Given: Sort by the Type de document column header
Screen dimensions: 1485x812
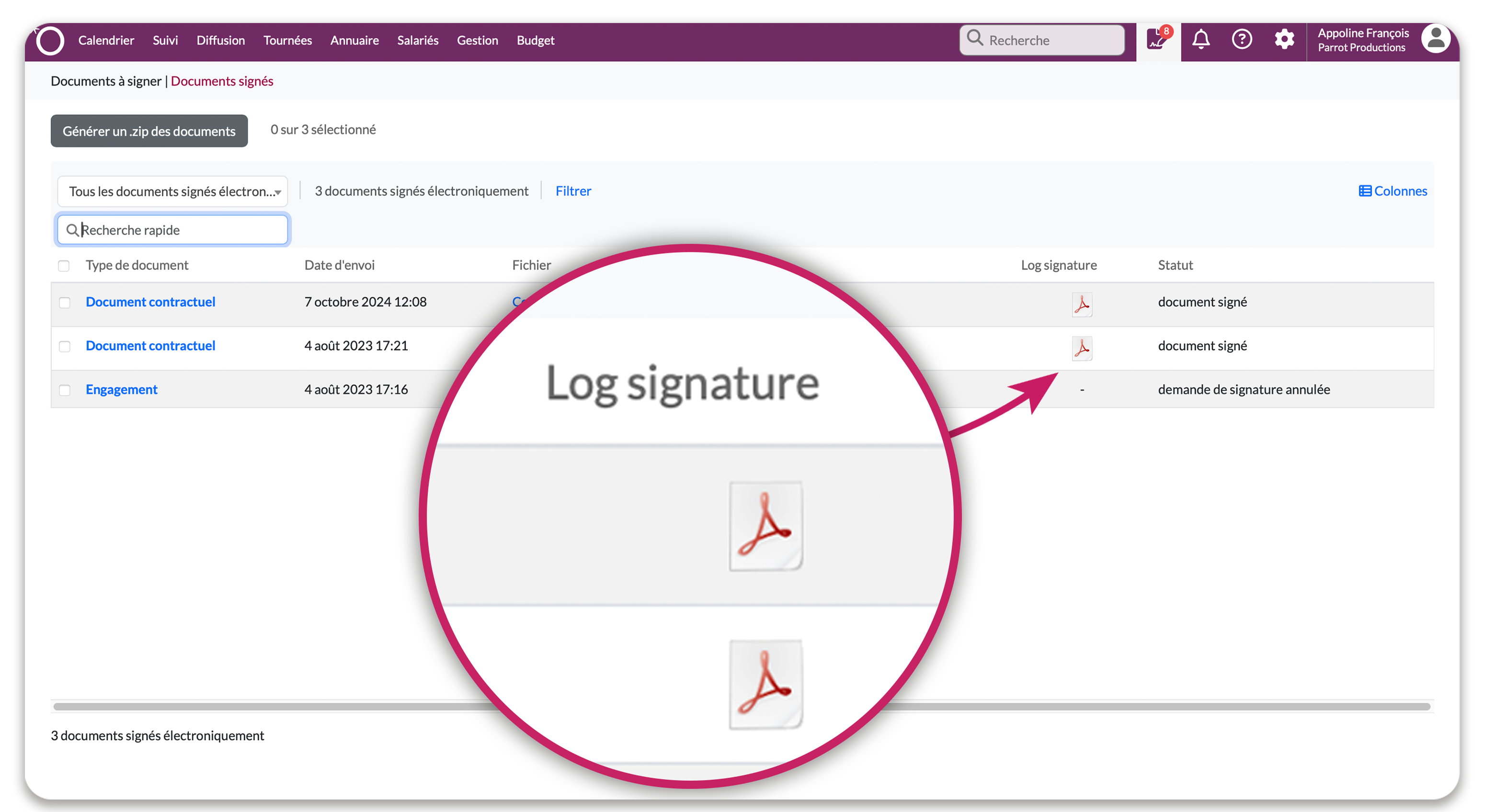Looking at the screenshot, I should [x=137, y=265].
